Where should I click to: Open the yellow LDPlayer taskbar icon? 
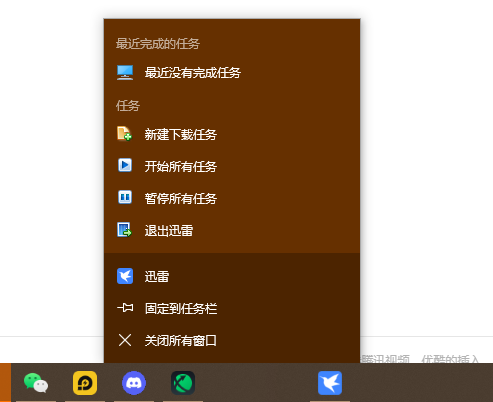(85, 383)
